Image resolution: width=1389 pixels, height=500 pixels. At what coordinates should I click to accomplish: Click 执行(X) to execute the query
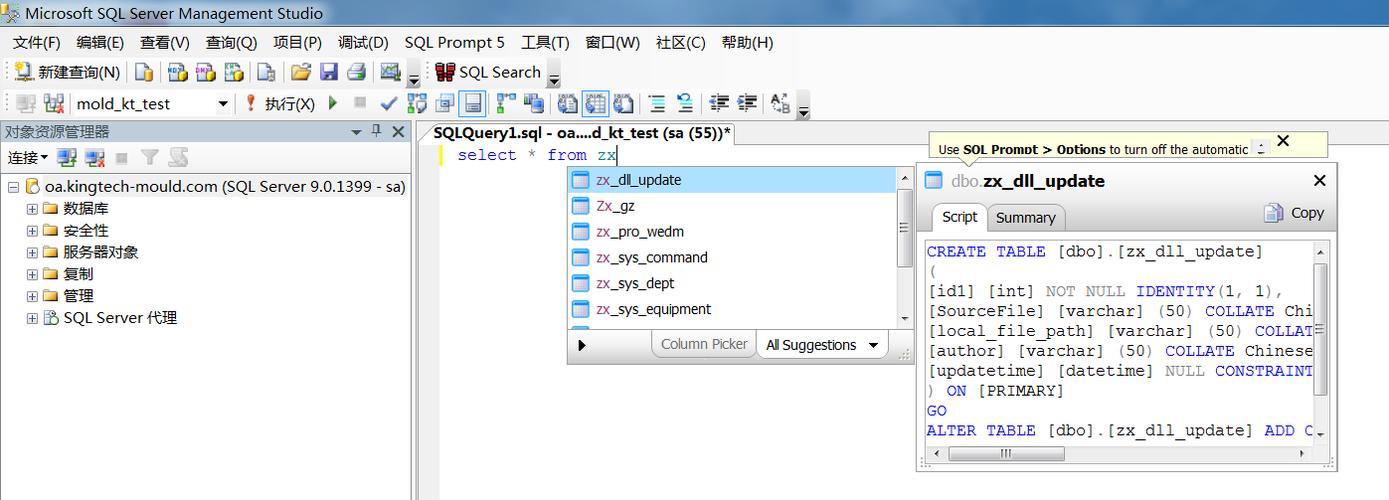(279, 103)
